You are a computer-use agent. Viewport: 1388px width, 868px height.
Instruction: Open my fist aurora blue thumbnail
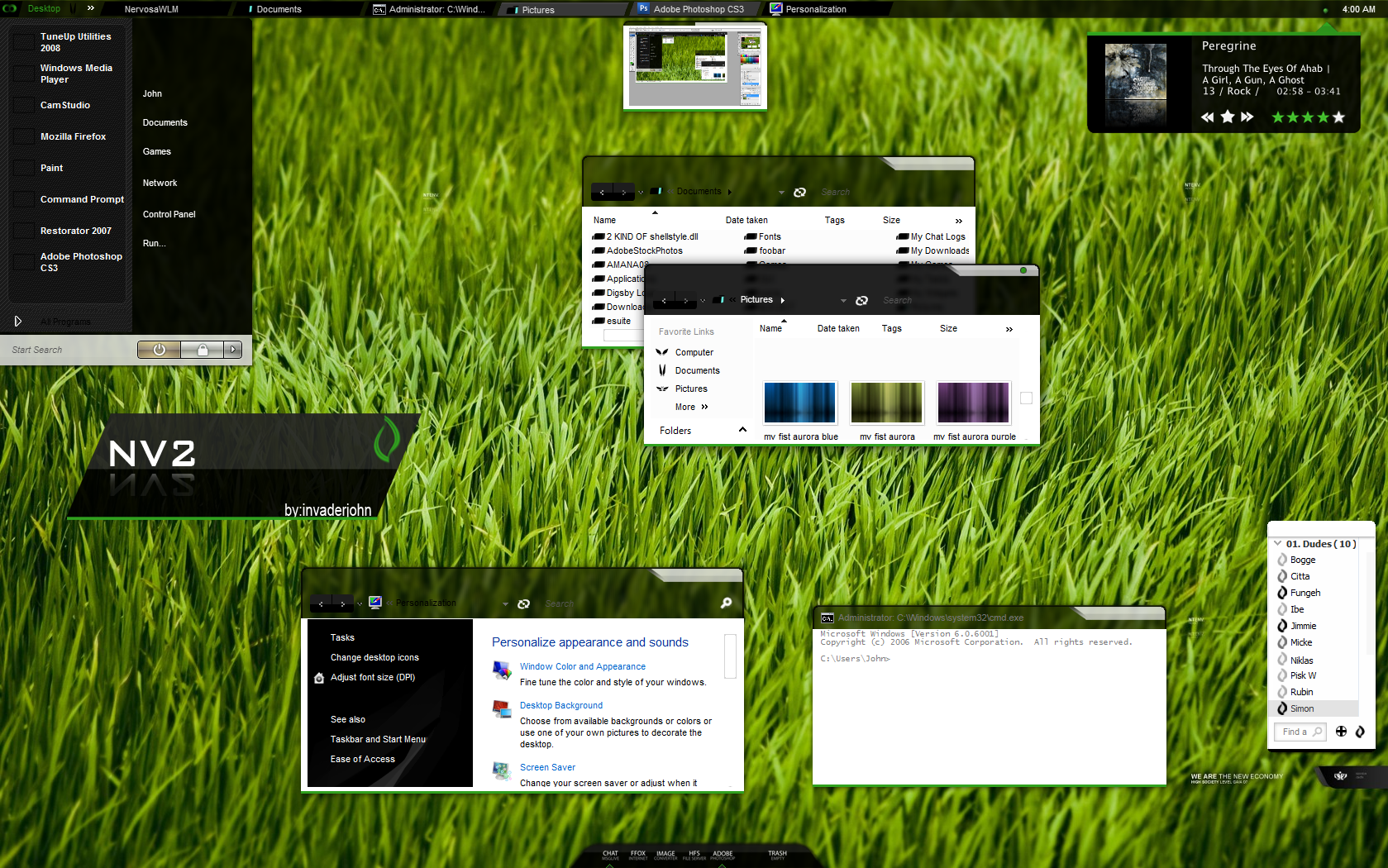(800, 403)
